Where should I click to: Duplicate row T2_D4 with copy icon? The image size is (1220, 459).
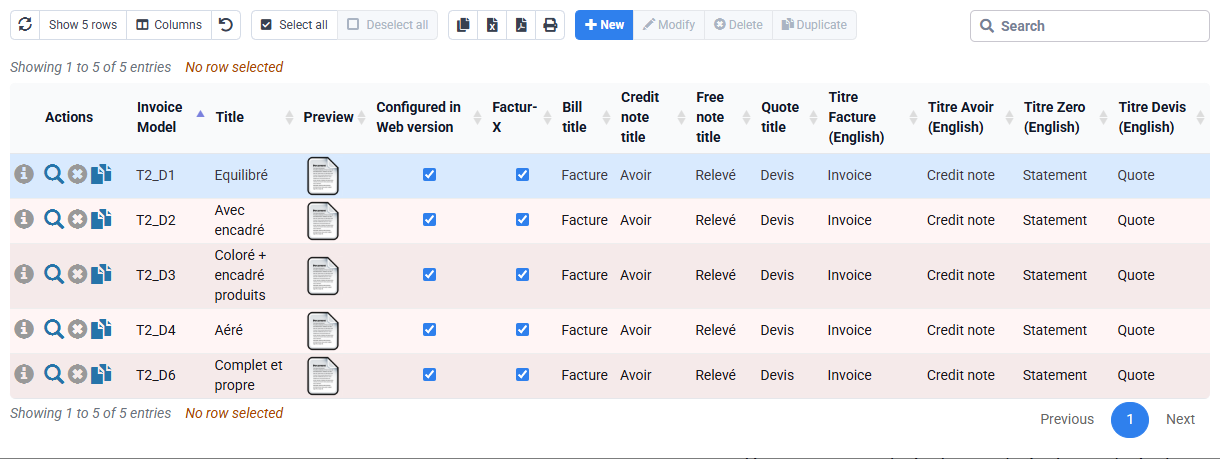[101, 329]
